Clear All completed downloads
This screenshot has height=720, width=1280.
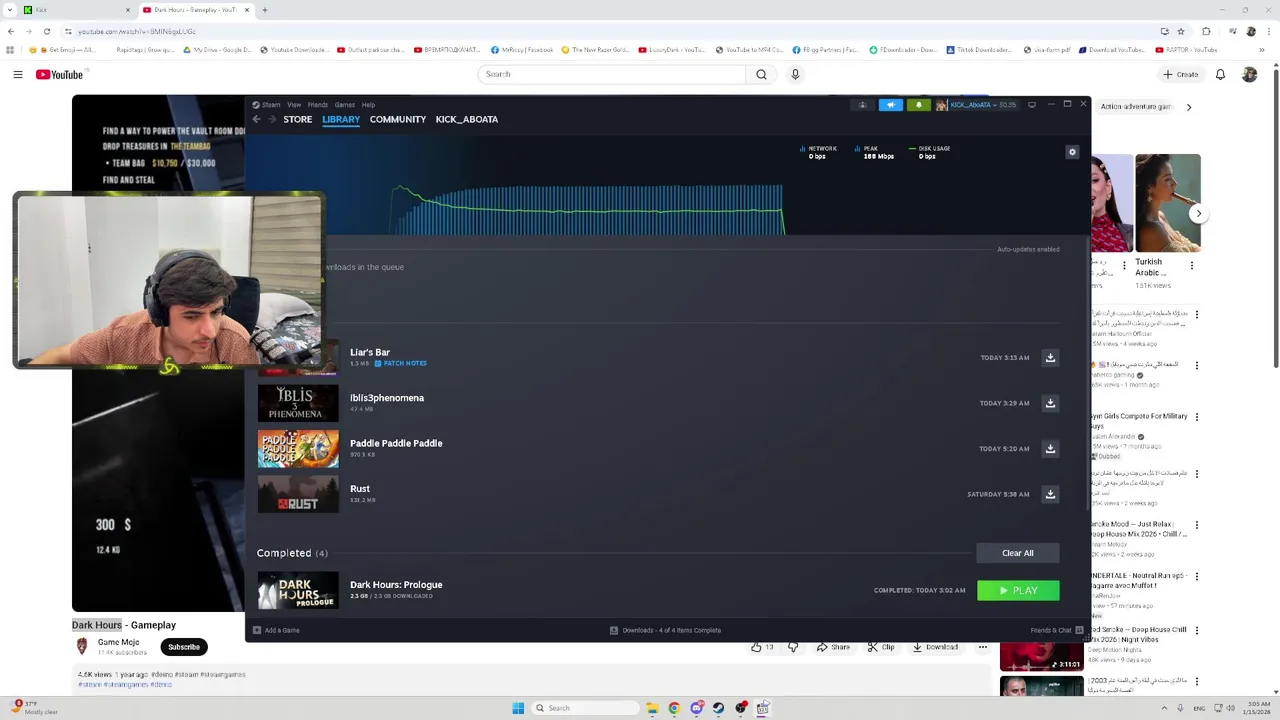(1018, 553)
